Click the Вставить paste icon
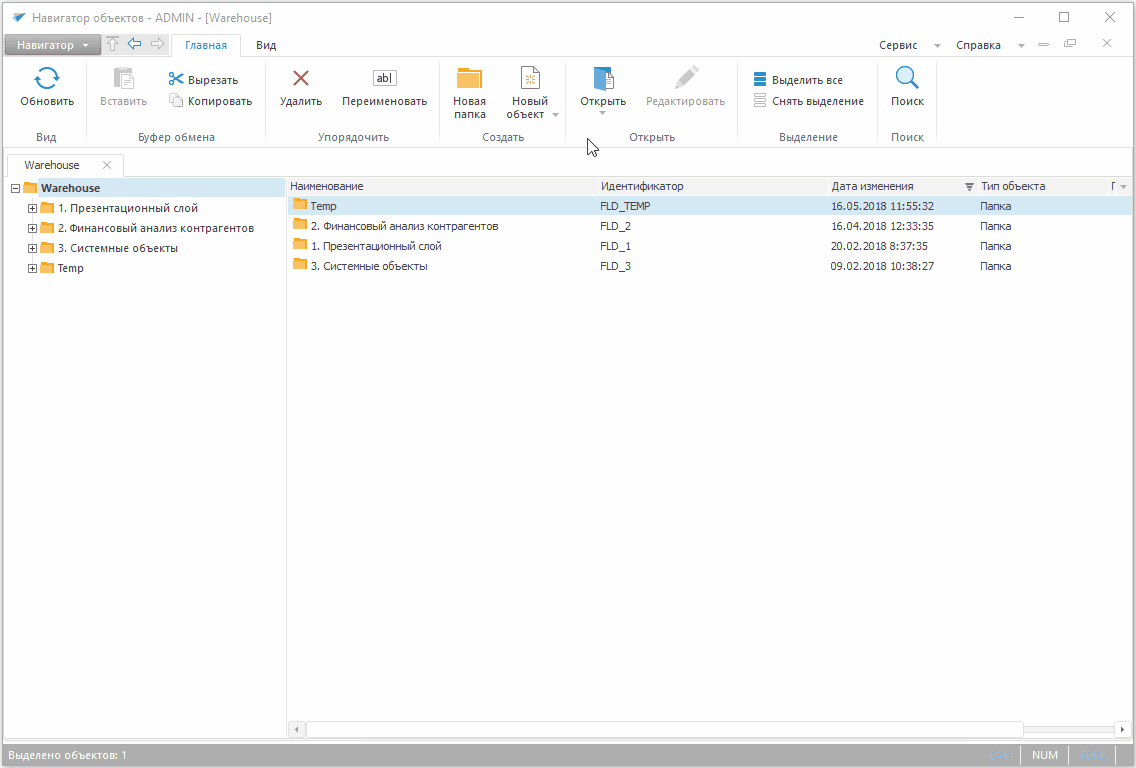The height and width of the screenshot is (768, 1136). pyautogui.click(x=123, y=78)
